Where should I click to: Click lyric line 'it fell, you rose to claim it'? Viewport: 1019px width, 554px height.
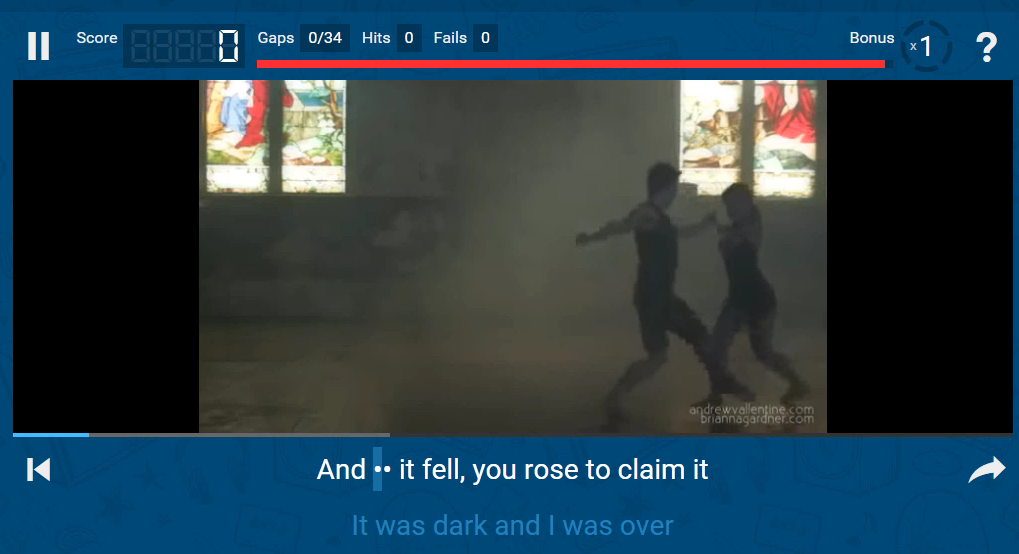click(x=553, y=469)
